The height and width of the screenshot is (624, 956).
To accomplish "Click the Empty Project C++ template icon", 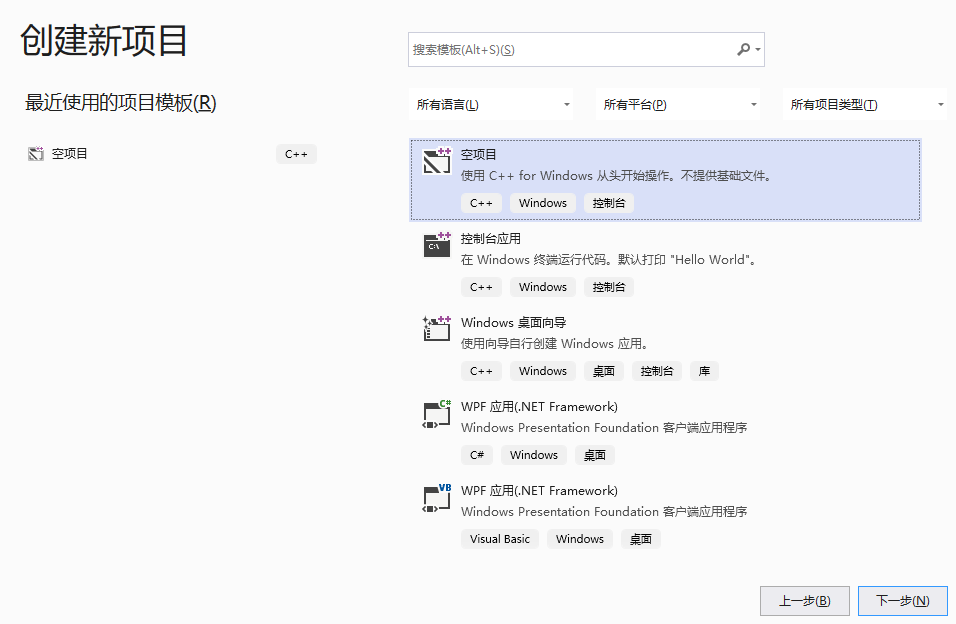I will click(x=437, y=161).
